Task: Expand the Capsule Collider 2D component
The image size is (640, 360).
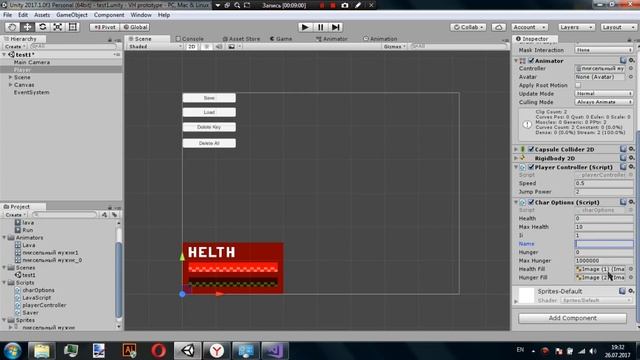Action: pos(516,149)
